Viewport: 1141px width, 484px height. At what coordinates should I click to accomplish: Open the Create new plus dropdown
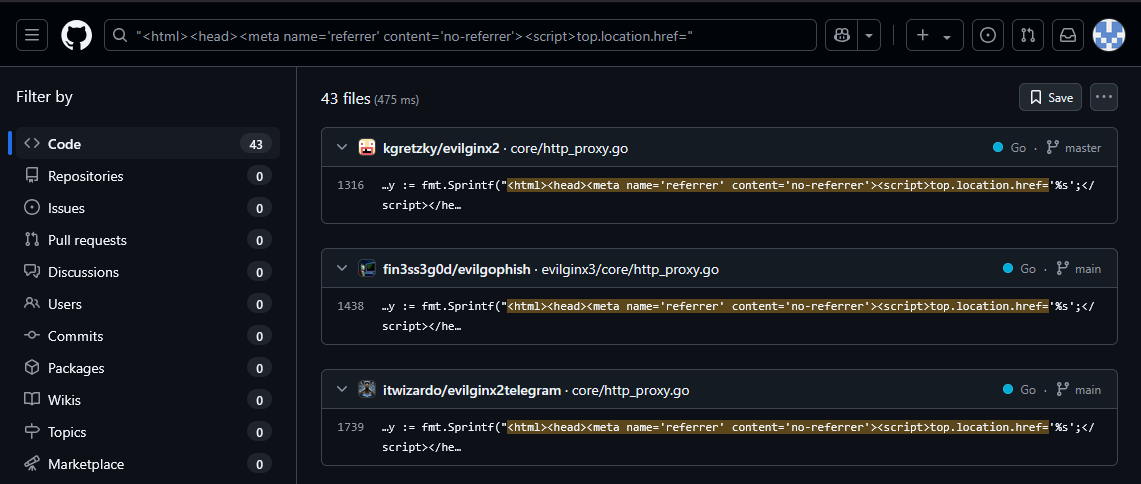(x=934, y=35)
